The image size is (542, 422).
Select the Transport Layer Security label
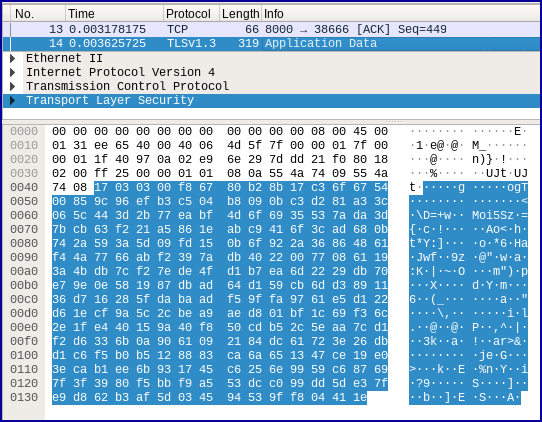(110, 100)
